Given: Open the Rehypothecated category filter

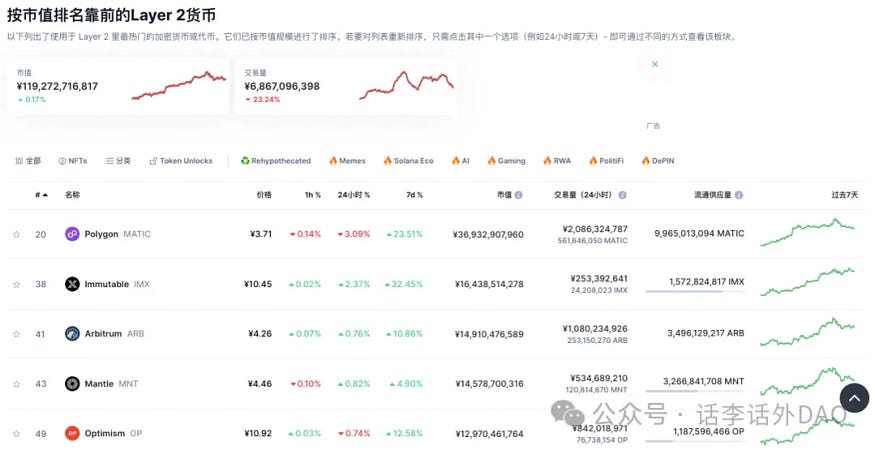Looking at the screenshot, I should tap(275, 161).
